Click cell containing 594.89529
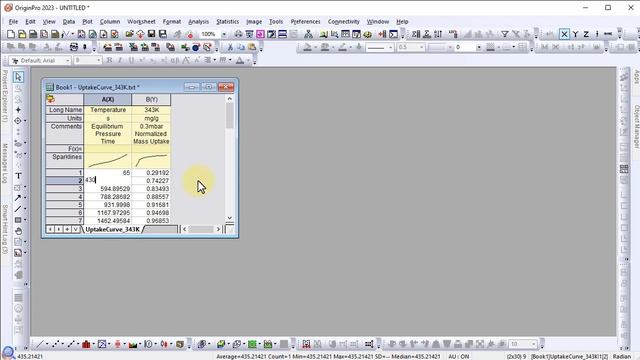This screenshot has width=640, height=360. 108,189
